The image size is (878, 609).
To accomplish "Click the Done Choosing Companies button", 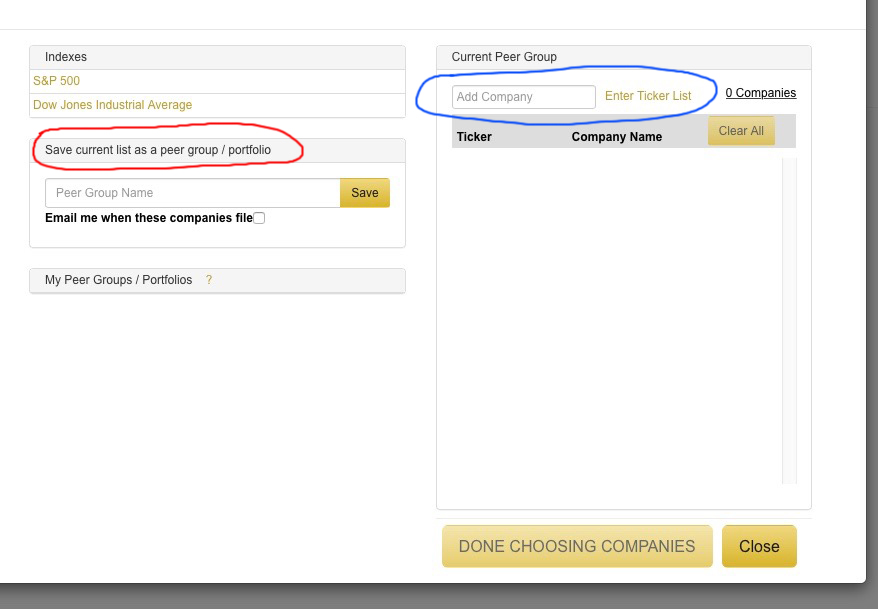I will click(577, 546).
